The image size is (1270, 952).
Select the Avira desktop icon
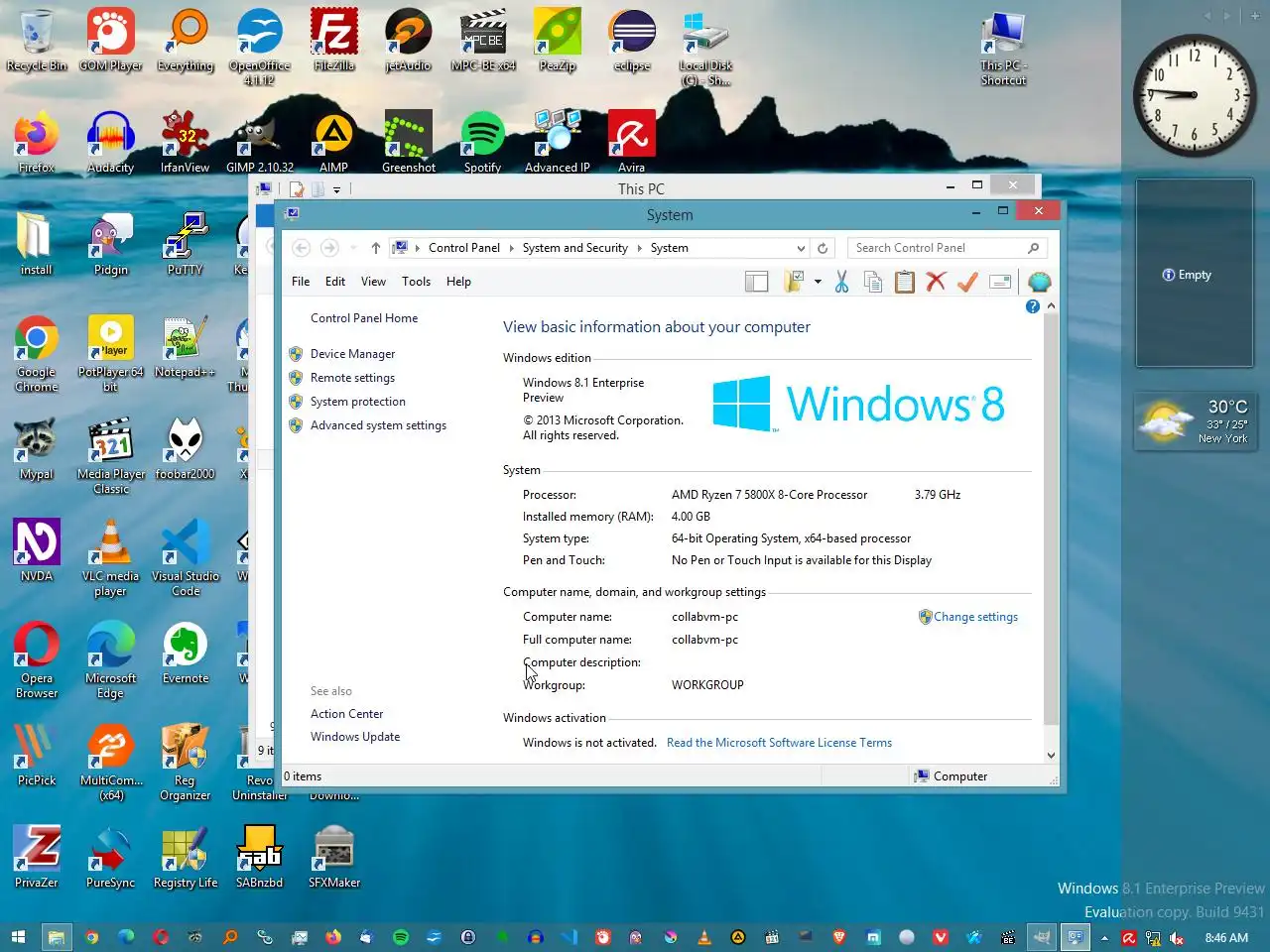(x=632, y=142)
